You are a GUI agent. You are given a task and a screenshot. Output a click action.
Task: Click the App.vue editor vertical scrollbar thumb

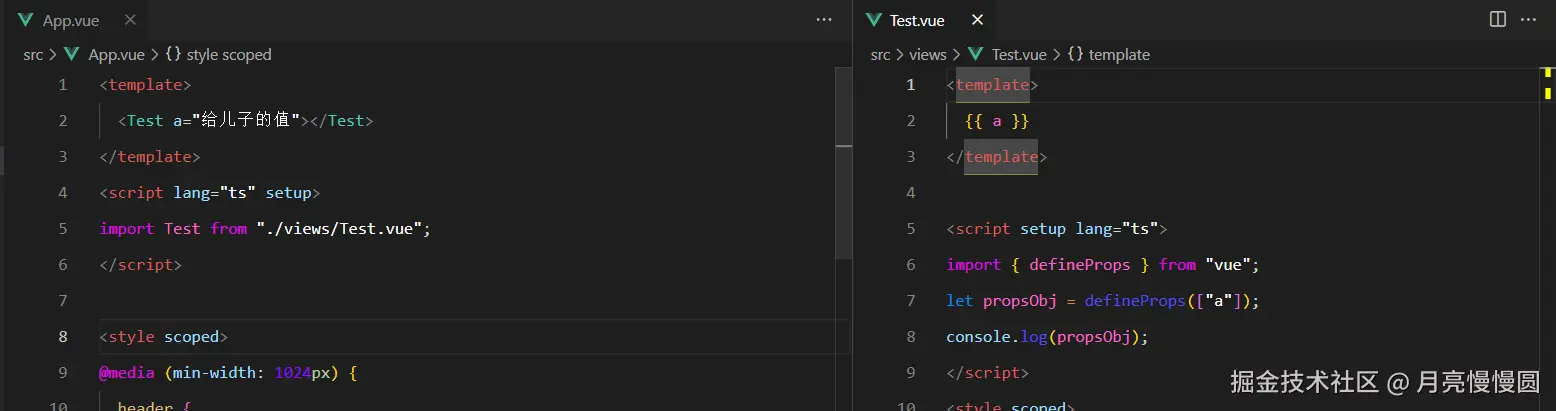click(843, 200)
